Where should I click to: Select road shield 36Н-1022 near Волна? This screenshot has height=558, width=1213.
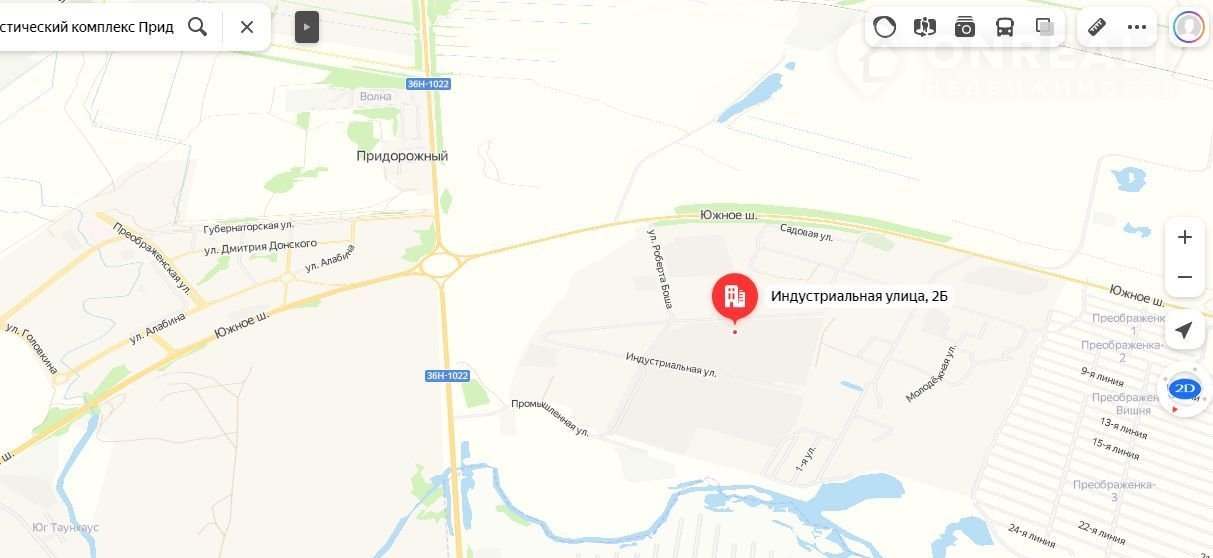[x=428, y=84]
